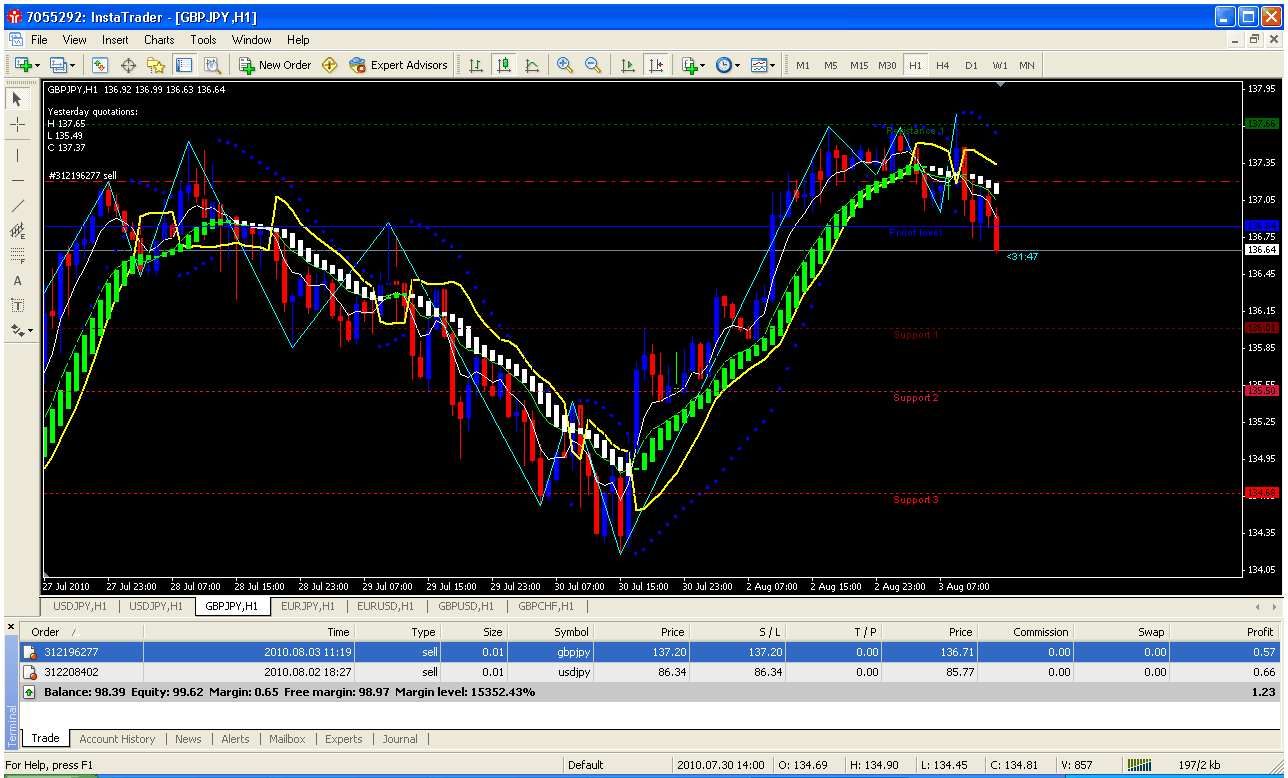Switch timeframe to H4
Image resolution: width=1288 pixels, height=778 pixels.
point(942,65)
